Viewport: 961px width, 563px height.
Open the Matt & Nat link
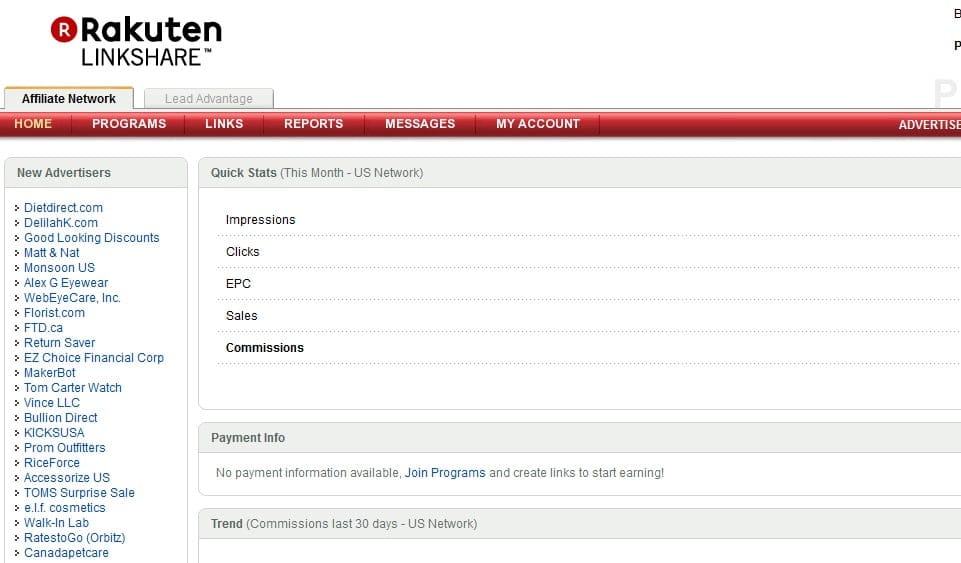pos(51,252)
